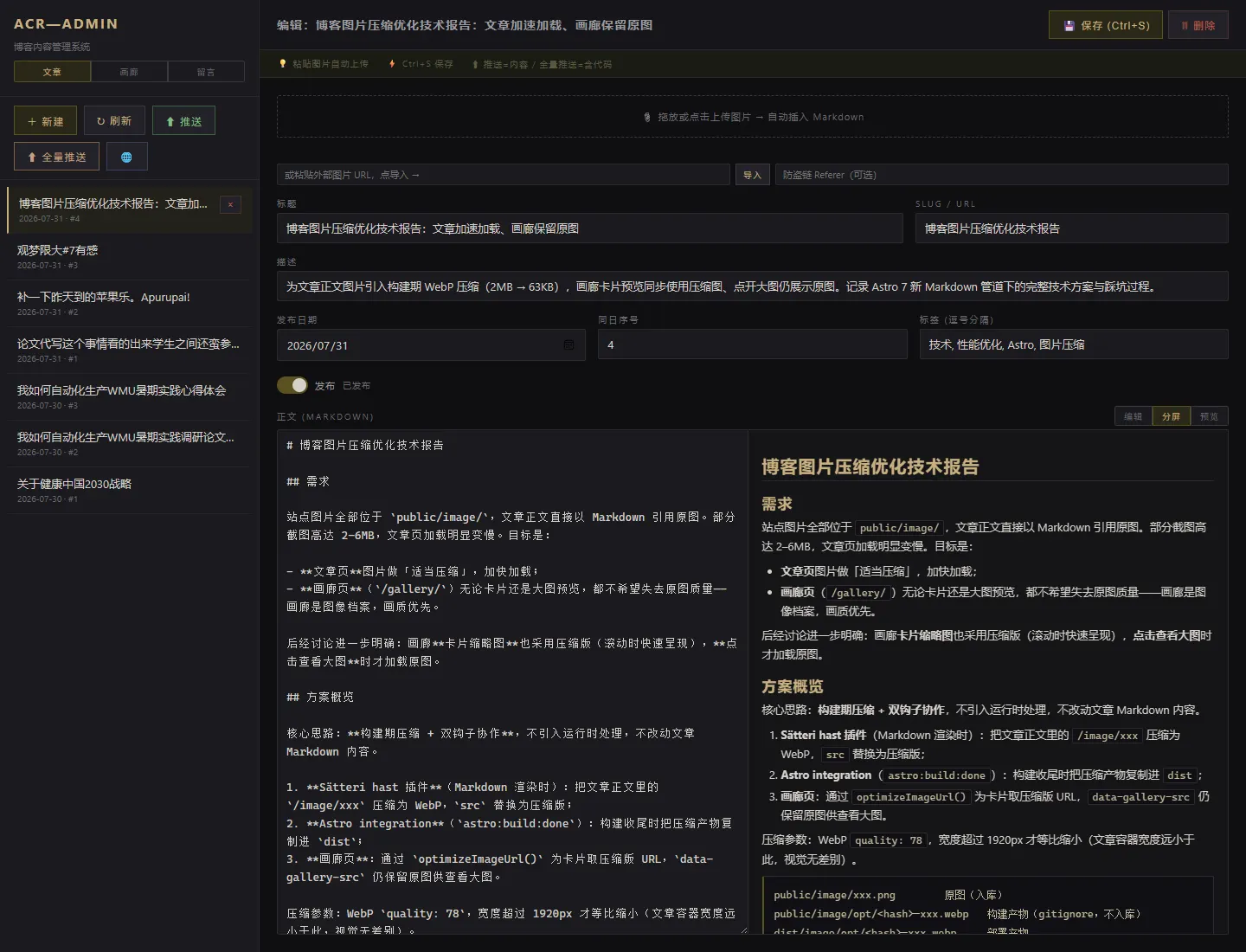Viewport: 1246px width, 952px height.
Task: Click the 全量推送 full push button
Action: pyautogui.click(x=56, y=157)
